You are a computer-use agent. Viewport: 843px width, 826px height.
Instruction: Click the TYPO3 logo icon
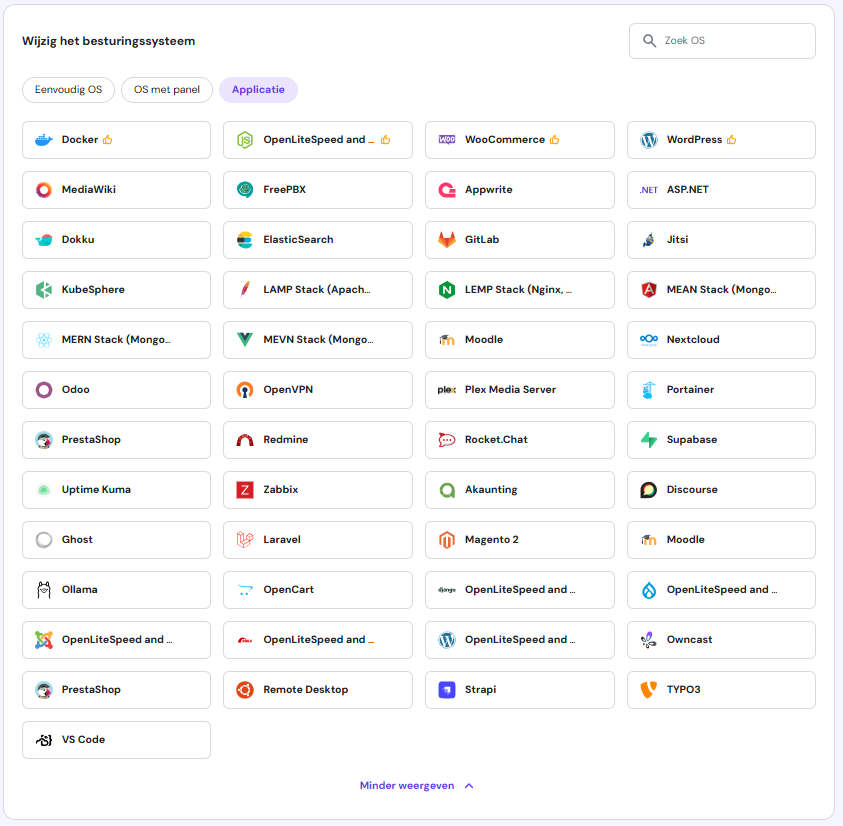tap(649, 690)
